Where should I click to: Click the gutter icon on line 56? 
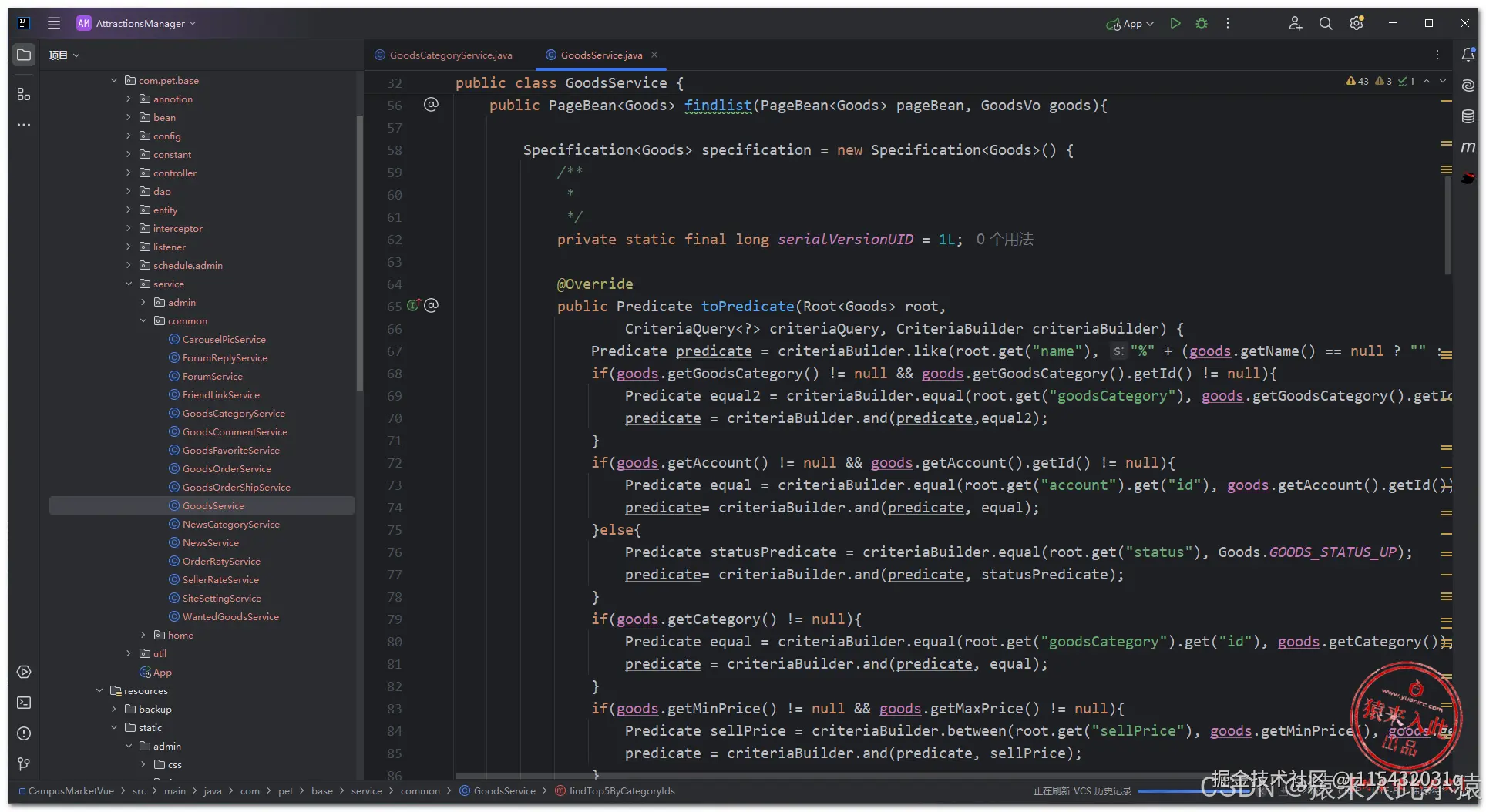pyautogui.click(x=431, y=104)
